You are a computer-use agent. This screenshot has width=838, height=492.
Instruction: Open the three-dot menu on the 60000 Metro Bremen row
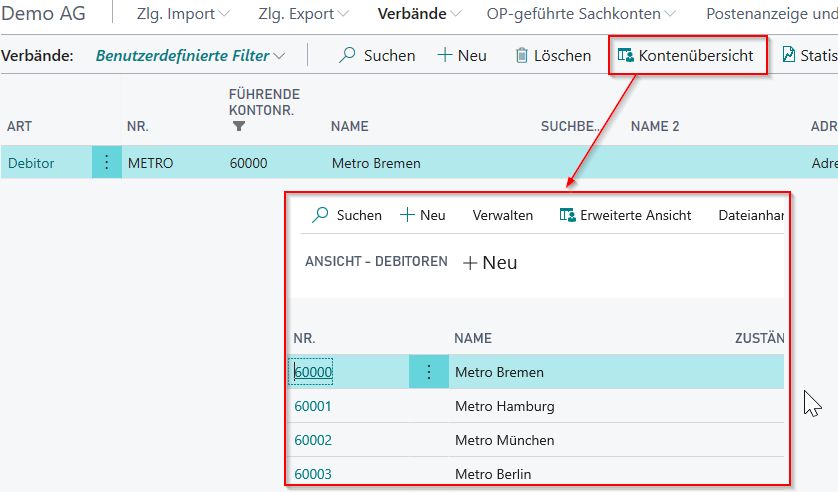pos(429,372)
